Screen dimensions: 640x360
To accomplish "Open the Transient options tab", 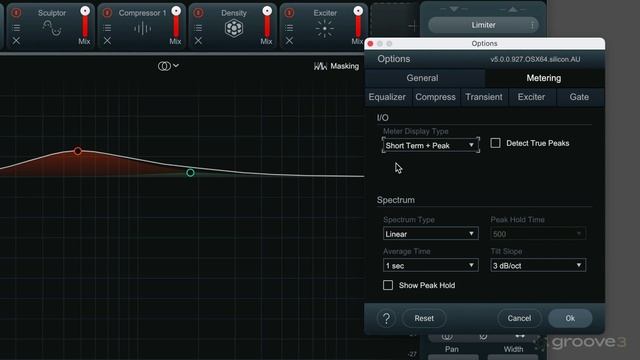I will (x=484, y=97).
